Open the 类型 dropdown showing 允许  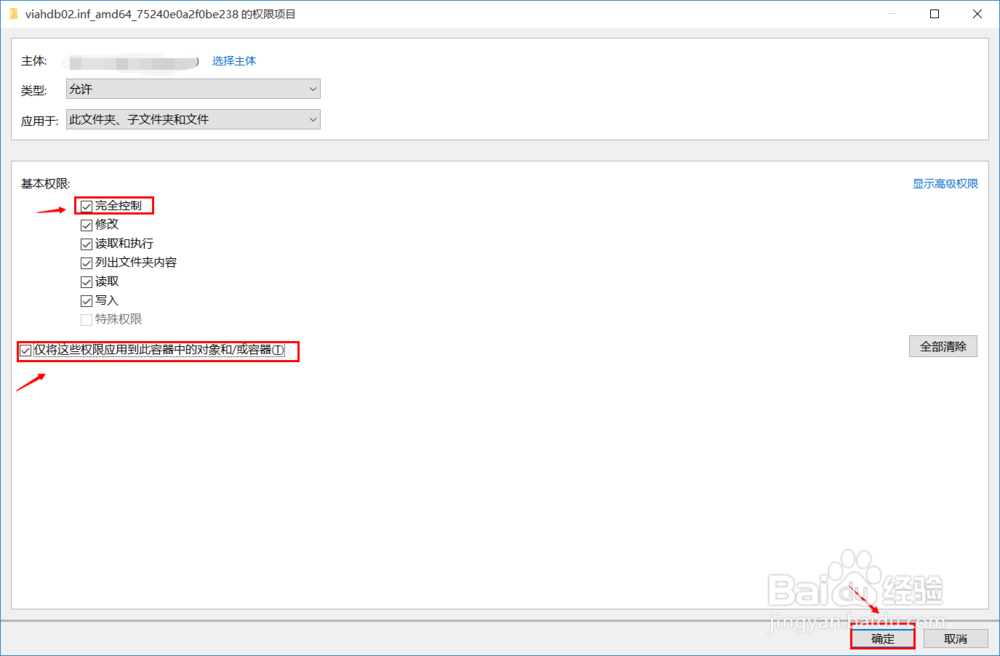(x=193, y=89)
